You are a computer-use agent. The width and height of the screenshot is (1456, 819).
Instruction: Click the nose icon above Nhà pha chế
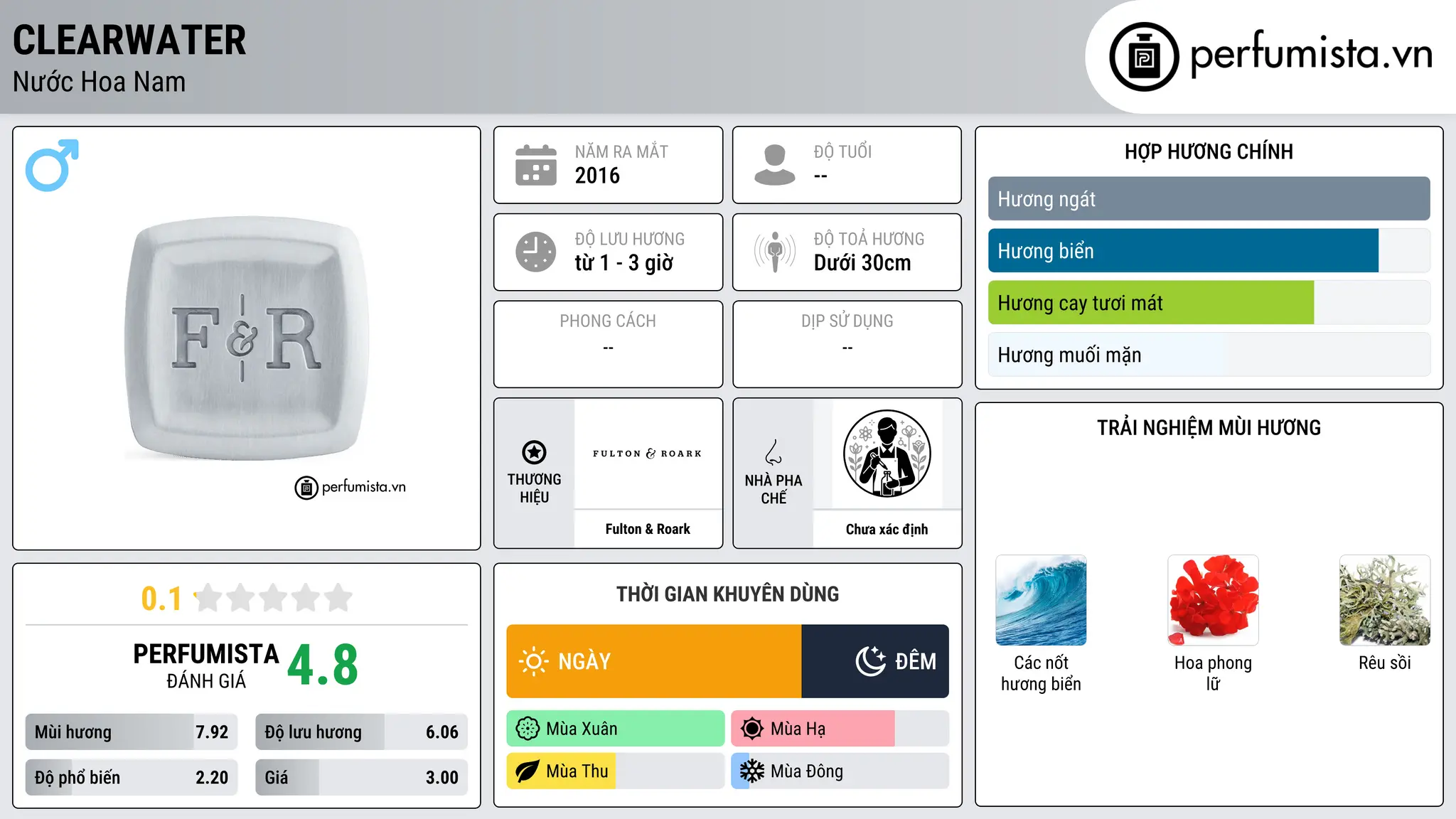[x=773, y=452]
